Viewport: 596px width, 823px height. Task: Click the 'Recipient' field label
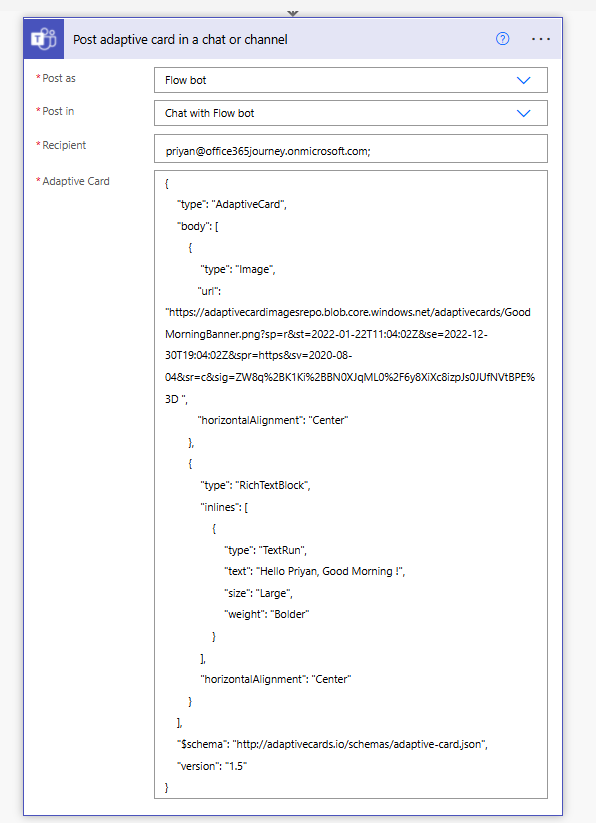click(x=63, y=145)
